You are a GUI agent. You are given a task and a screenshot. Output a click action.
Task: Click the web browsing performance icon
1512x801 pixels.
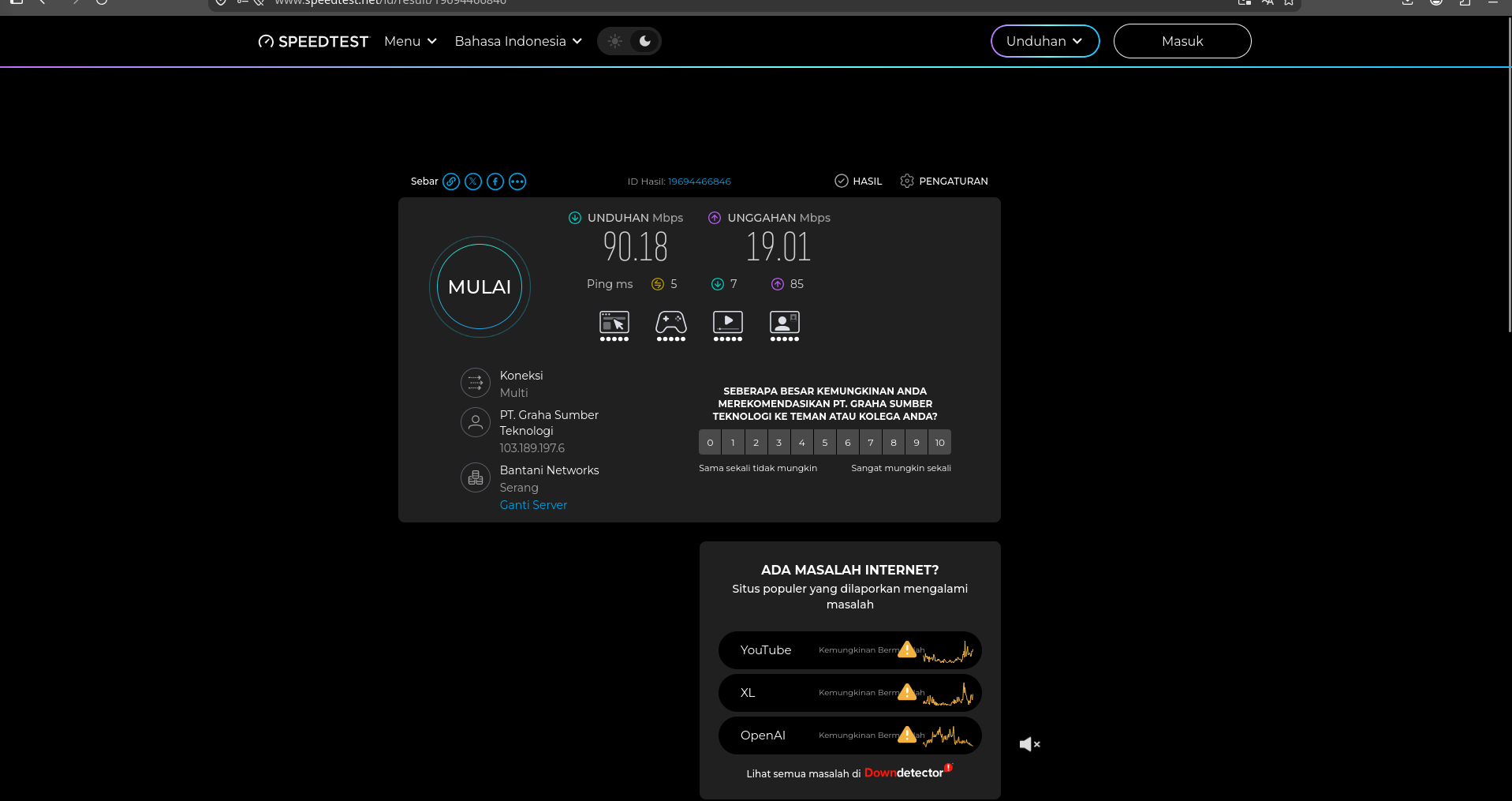click(x=614, y=326)
